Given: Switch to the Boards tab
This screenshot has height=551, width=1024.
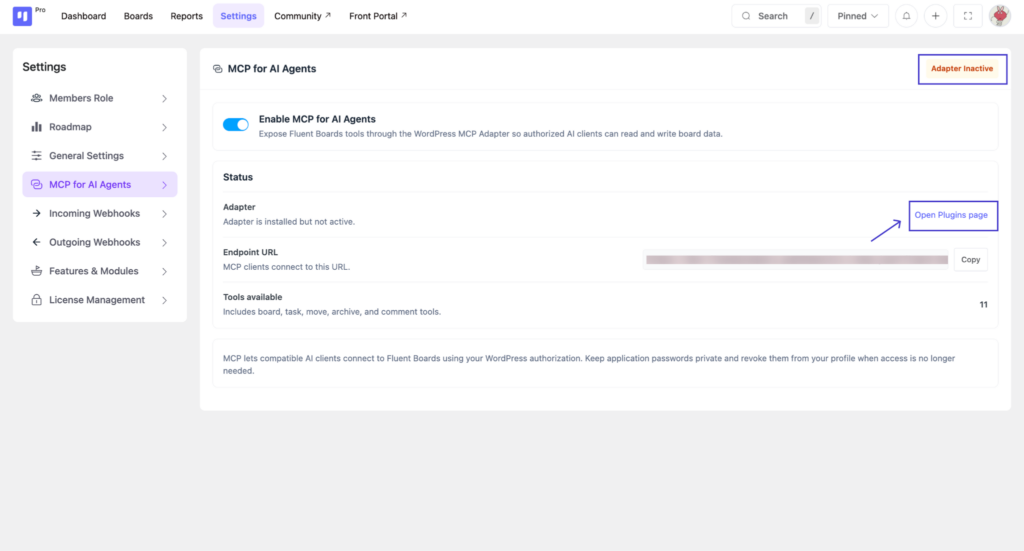Looking at the screenshot, I should (138, 16).
